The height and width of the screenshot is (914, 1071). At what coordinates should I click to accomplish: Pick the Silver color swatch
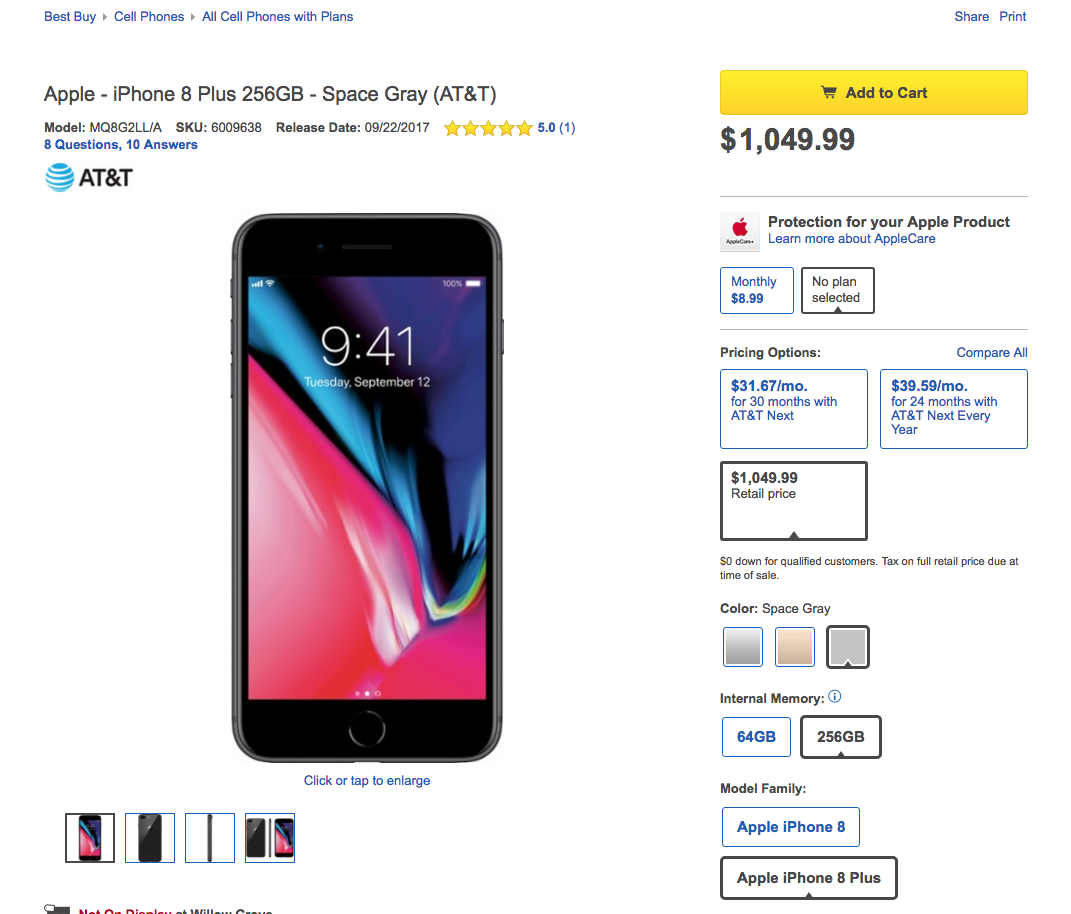742,646
